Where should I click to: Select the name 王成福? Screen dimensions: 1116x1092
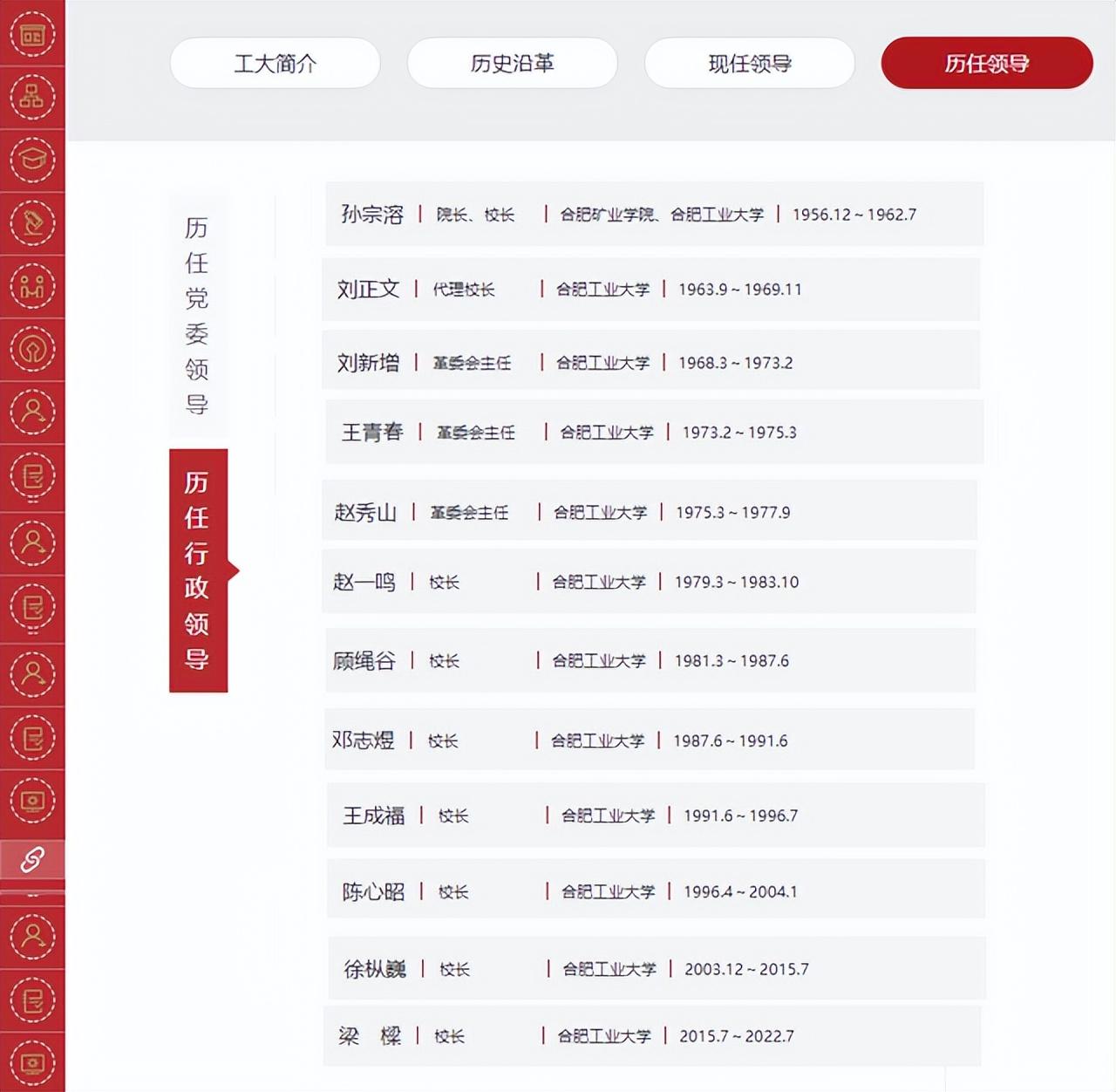[374, 816]
